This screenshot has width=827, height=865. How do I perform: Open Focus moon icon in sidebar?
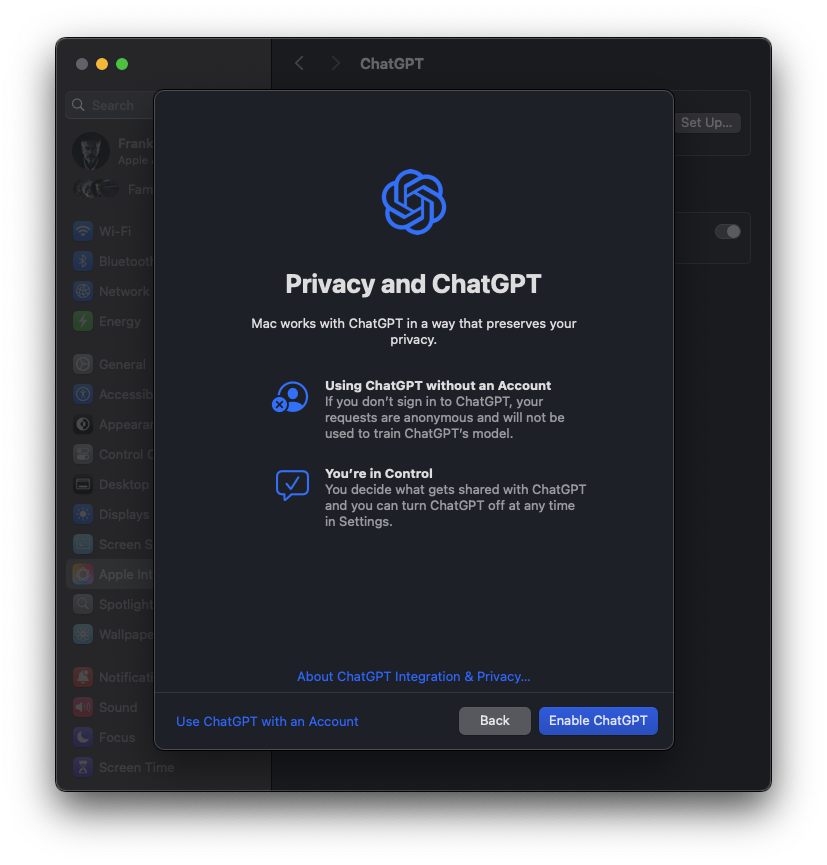(83, 737)
